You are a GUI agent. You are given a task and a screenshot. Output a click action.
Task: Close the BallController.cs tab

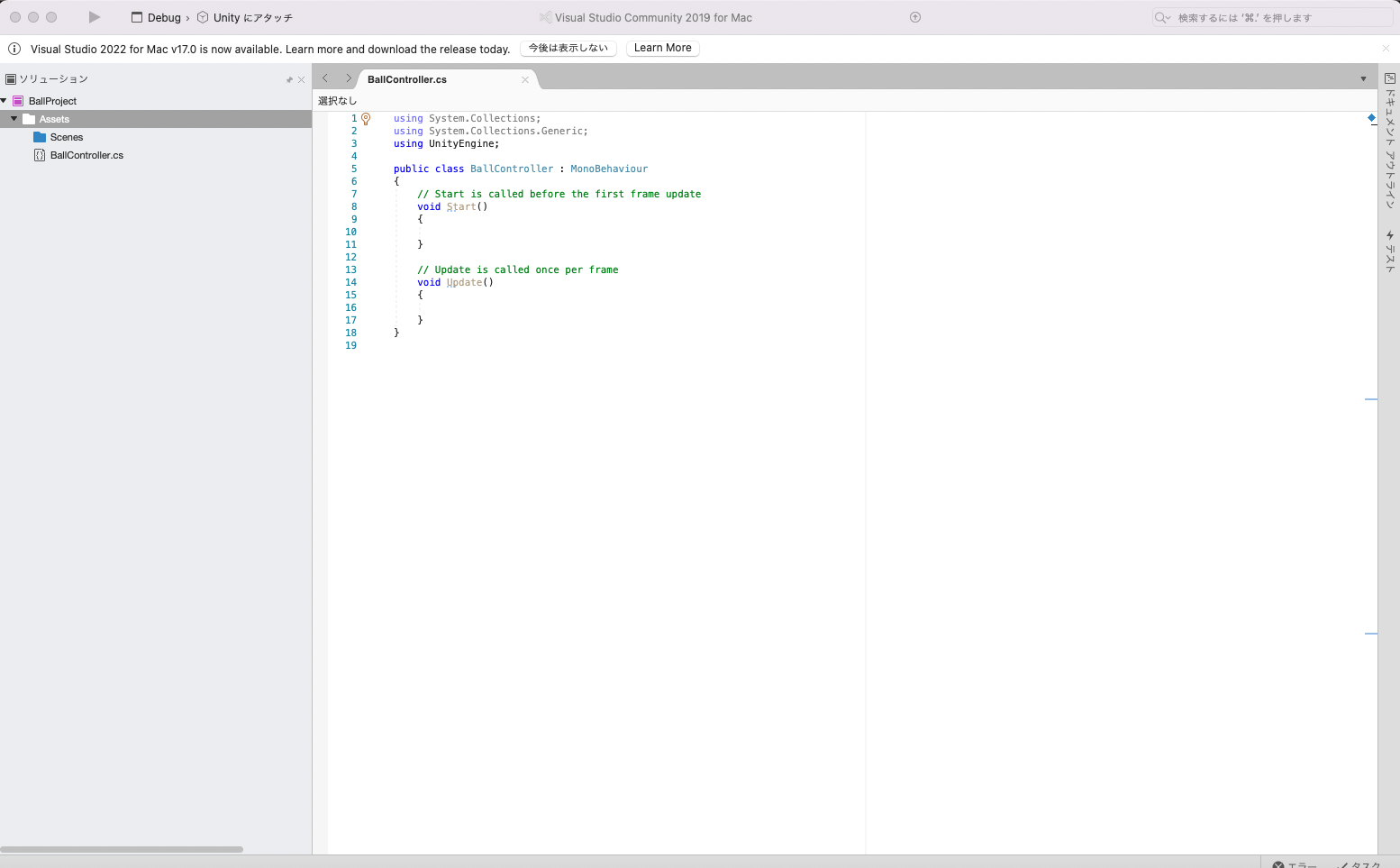(x=525, y=79)
